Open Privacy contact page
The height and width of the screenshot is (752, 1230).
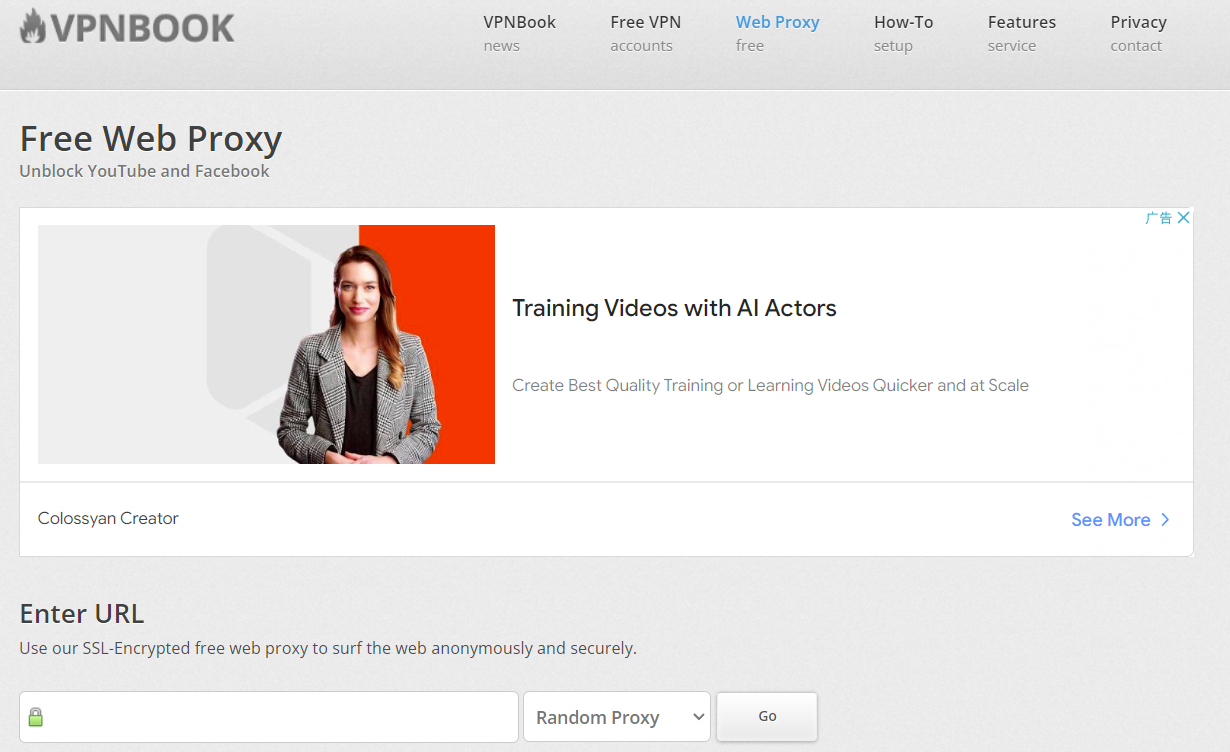click(1138, 33)
